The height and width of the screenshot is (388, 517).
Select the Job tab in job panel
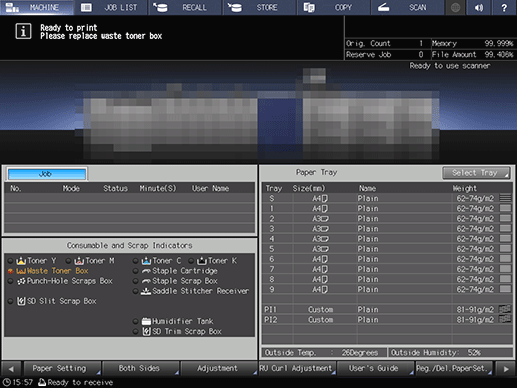(x=47, y=174)
